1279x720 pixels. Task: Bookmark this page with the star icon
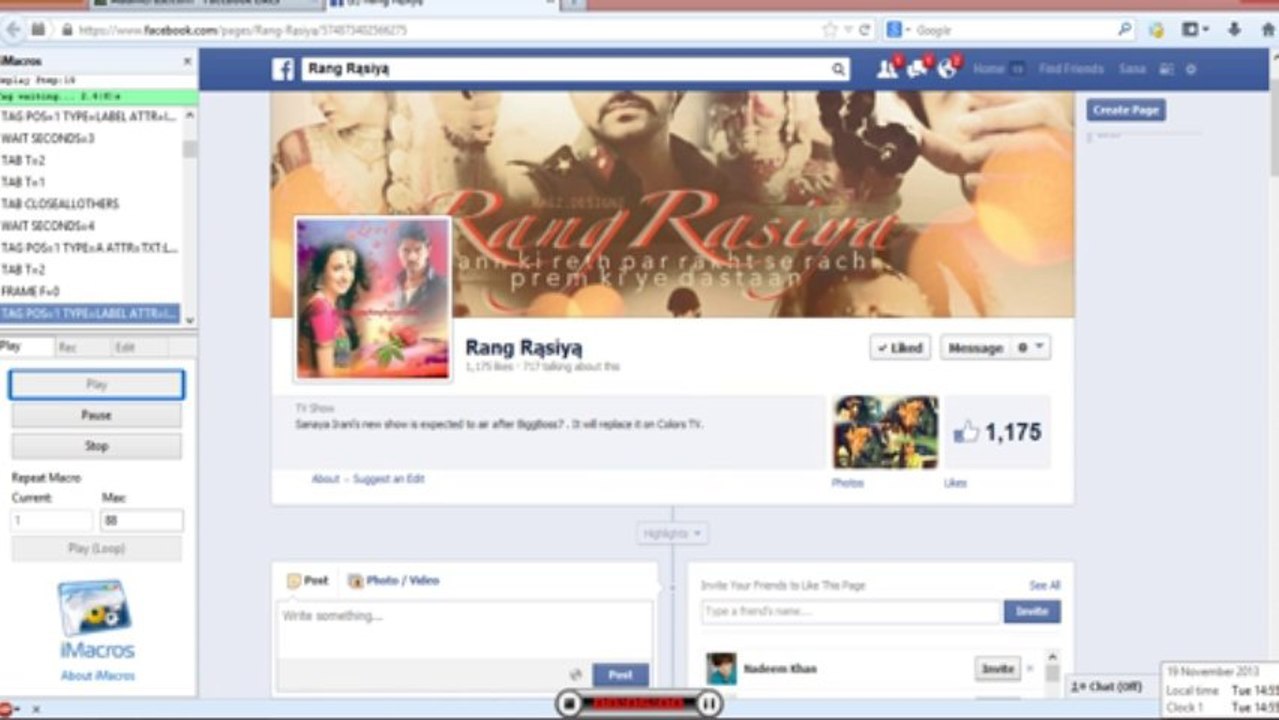(829, 30)
